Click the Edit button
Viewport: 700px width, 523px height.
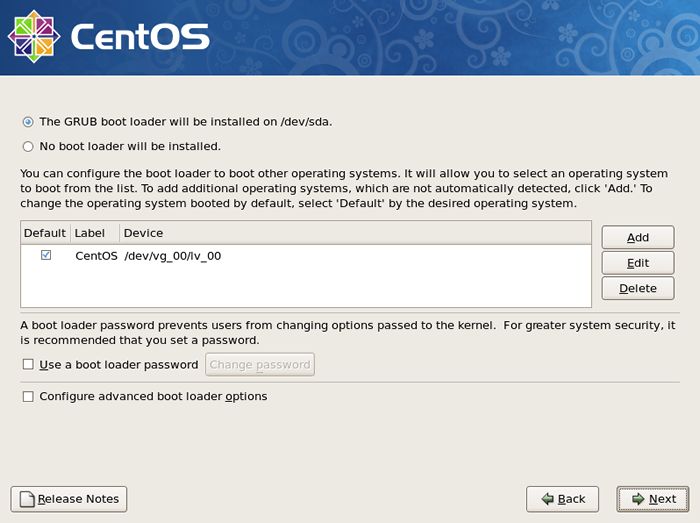638,263
